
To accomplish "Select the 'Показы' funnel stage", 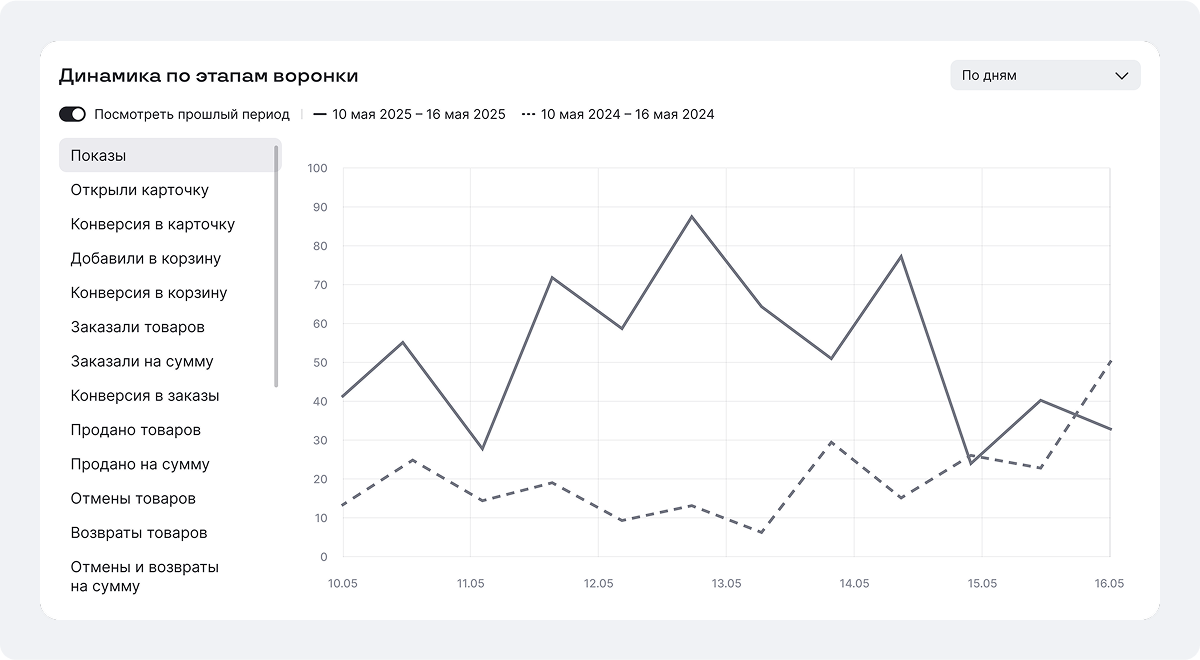I will pyautogui.click(x=170, y=156).
